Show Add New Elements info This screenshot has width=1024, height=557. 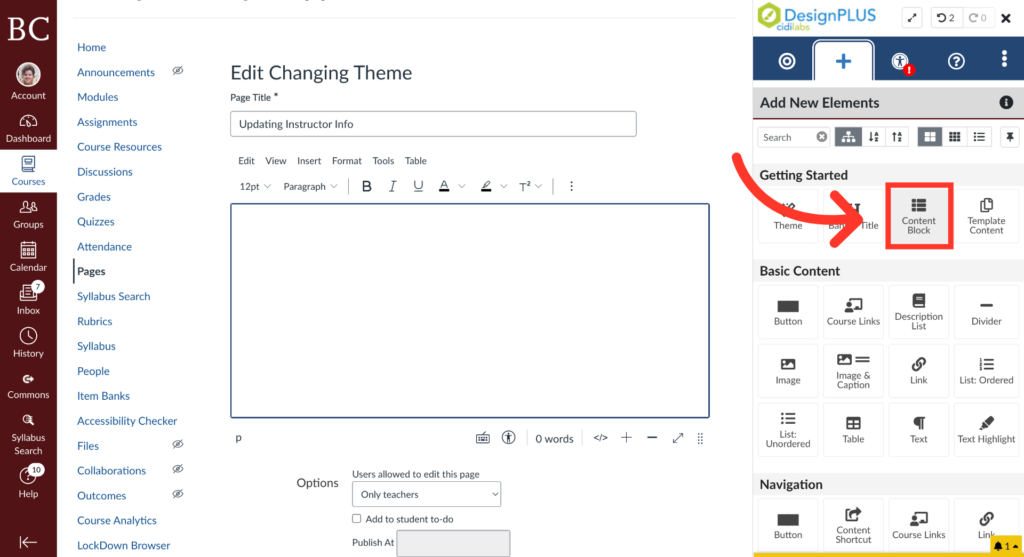tap(1006, 103)
